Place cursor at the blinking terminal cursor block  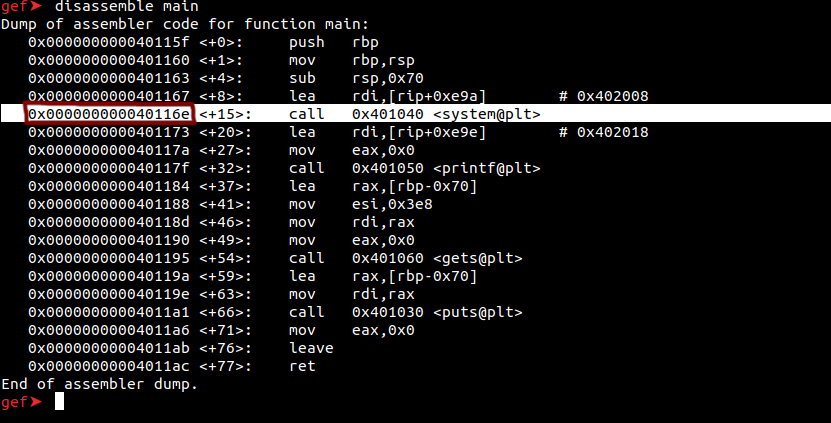59,401
